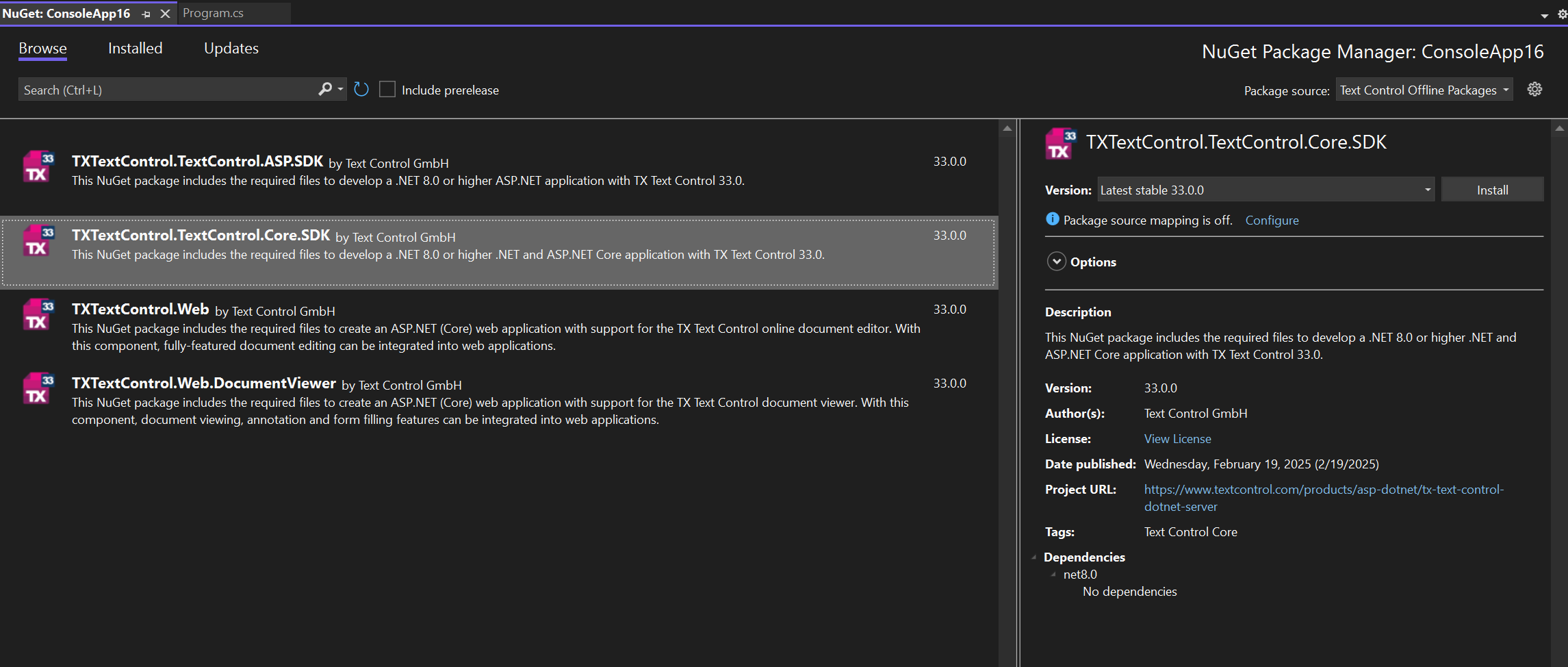
Task: Click the TXTextControl.TextControl.Core.SDK list icon
Action: (x=38, y=240)
